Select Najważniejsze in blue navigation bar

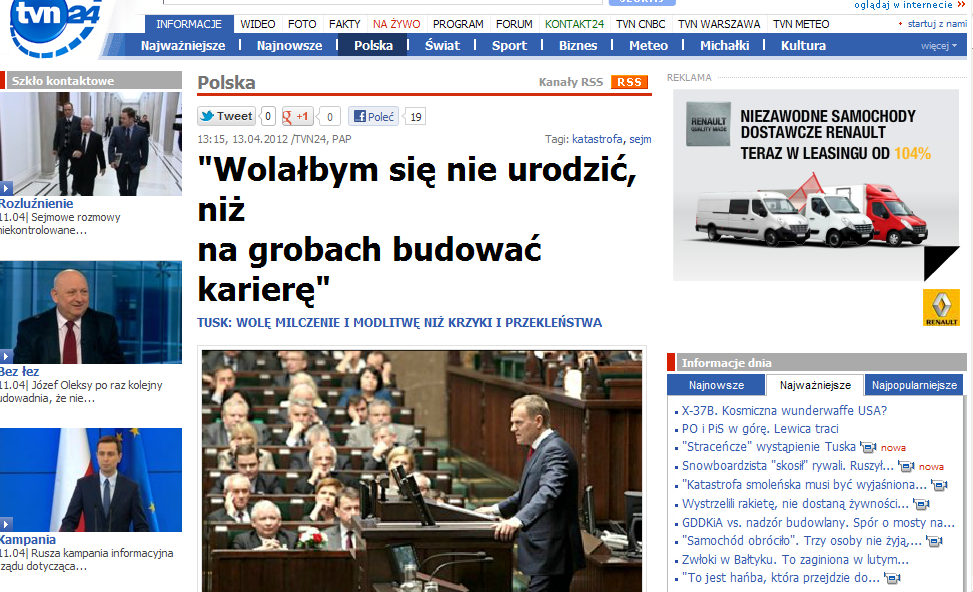(183, 45)
